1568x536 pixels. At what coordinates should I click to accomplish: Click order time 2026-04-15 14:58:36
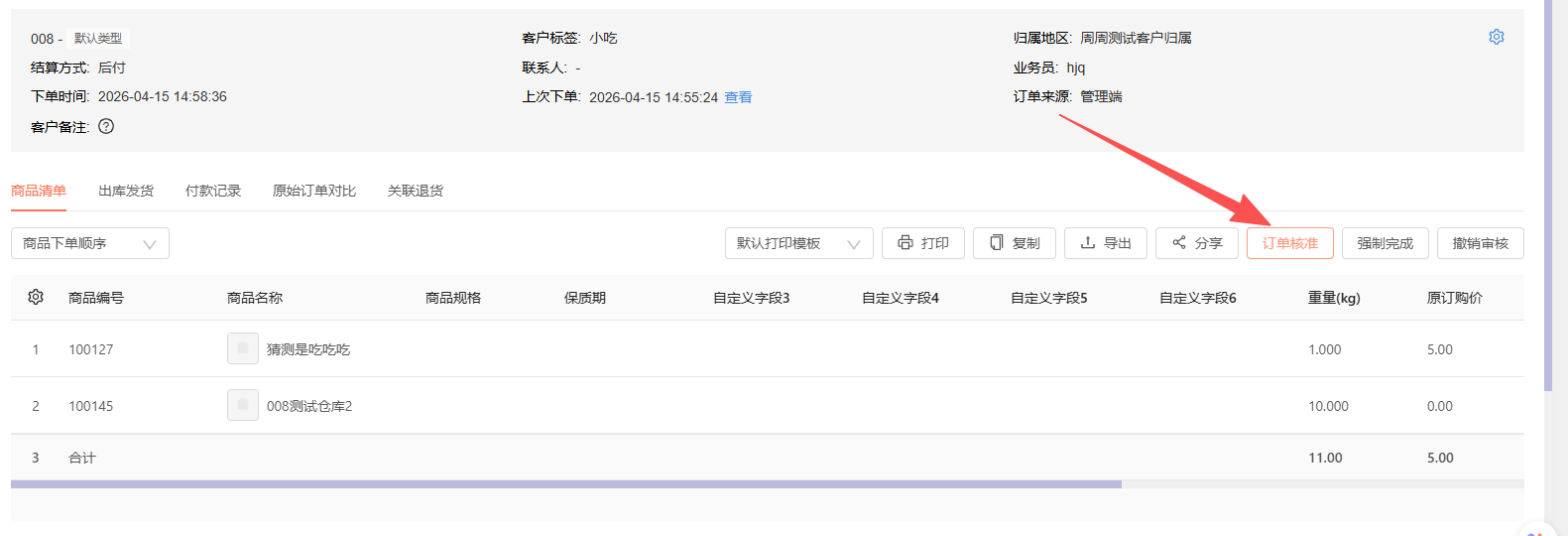click(163, 96)
